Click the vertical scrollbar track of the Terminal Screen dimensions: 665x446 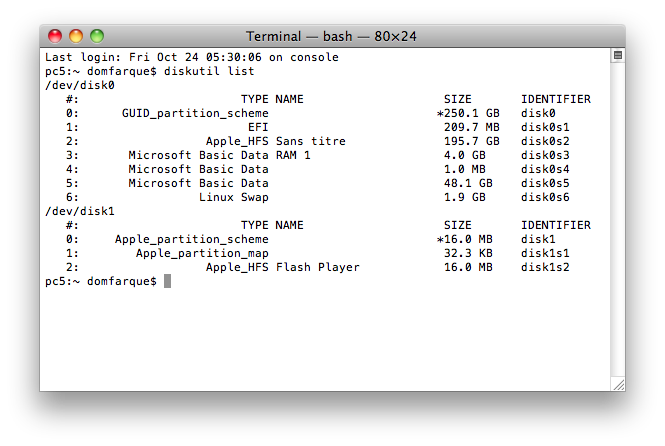618,219
